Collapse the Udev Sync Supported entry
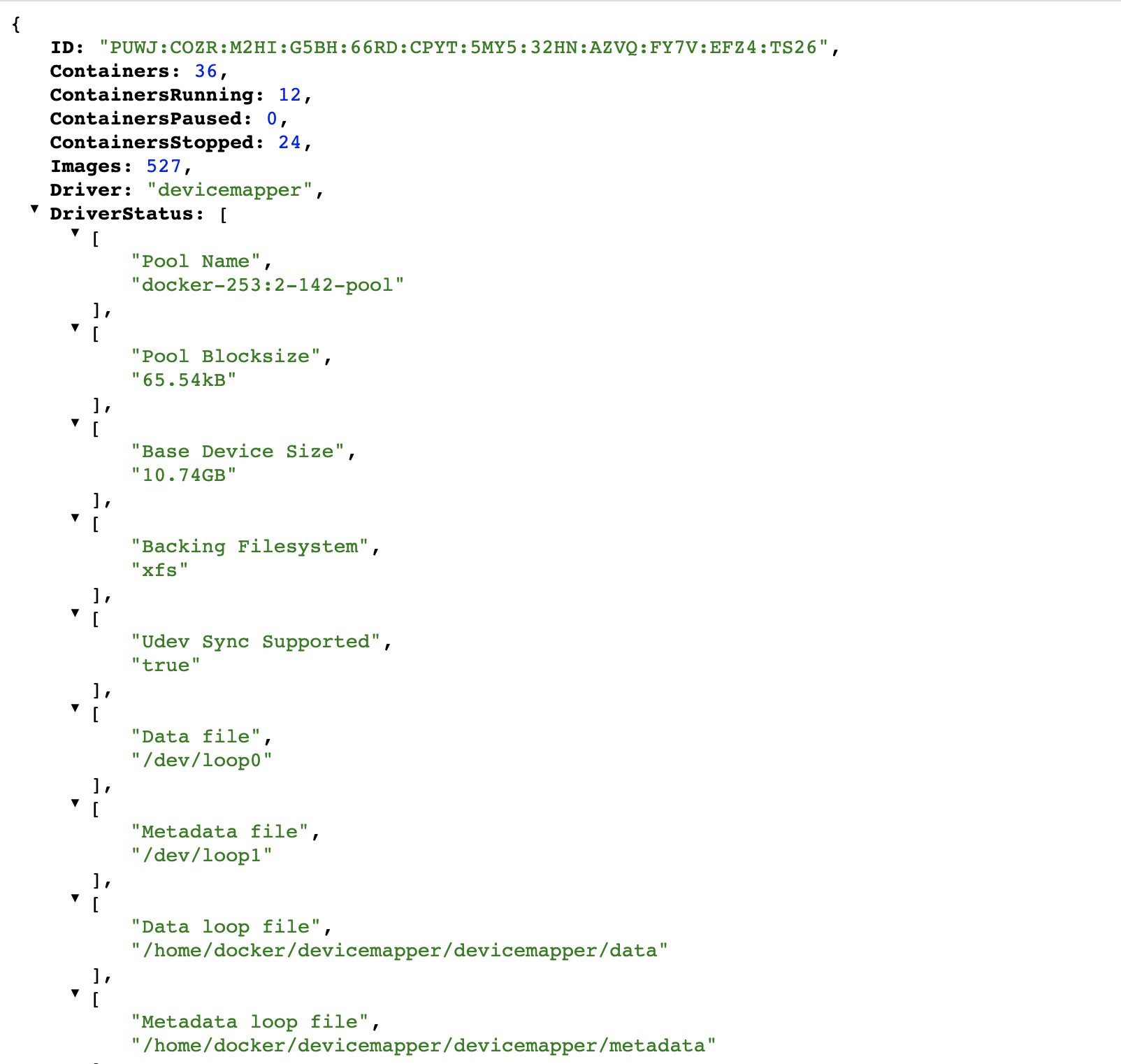This screenshot has width=1121, height=1064. [75, 612]
